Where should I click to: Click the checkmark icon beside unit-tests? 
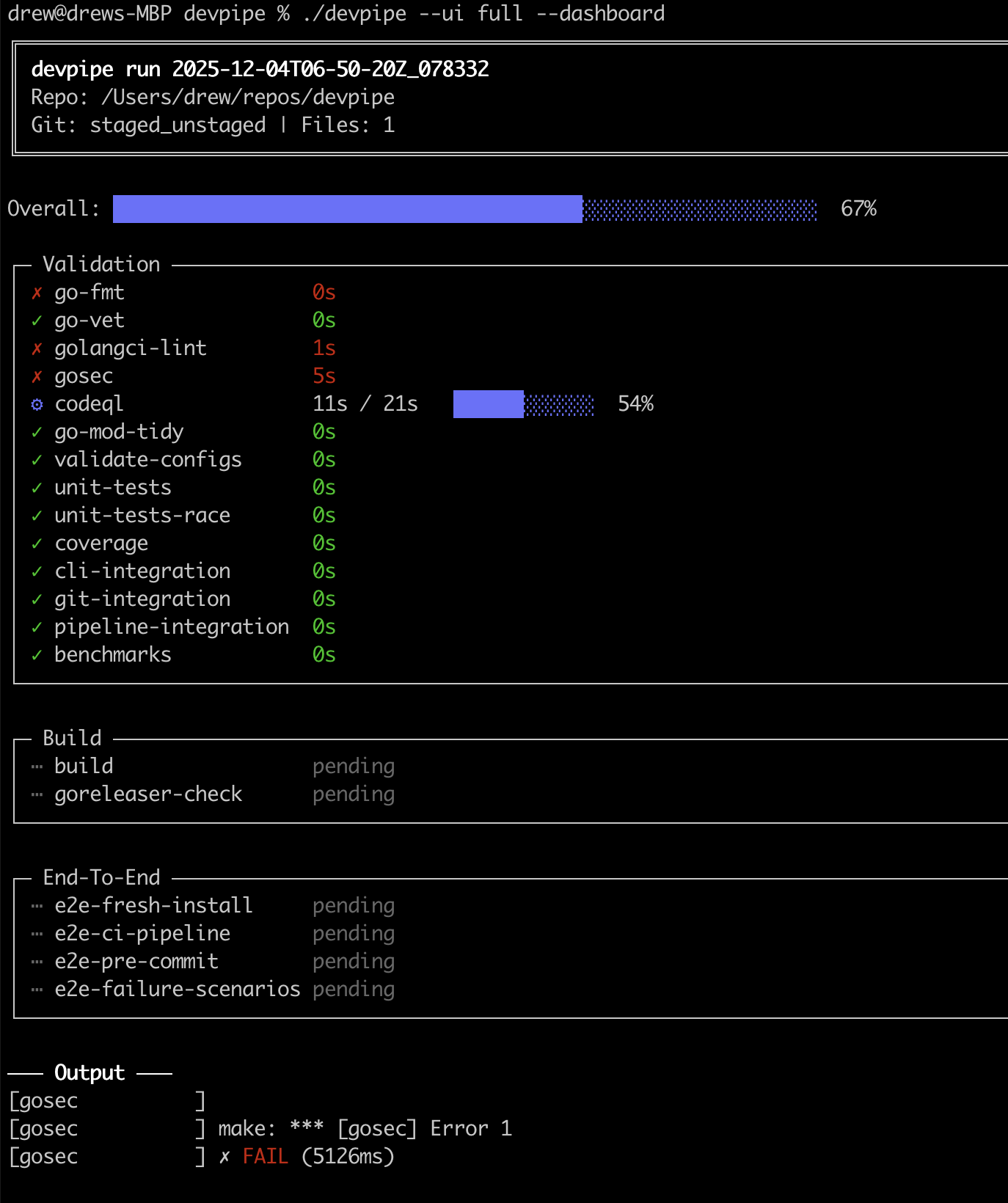click(x=37, y=488)
